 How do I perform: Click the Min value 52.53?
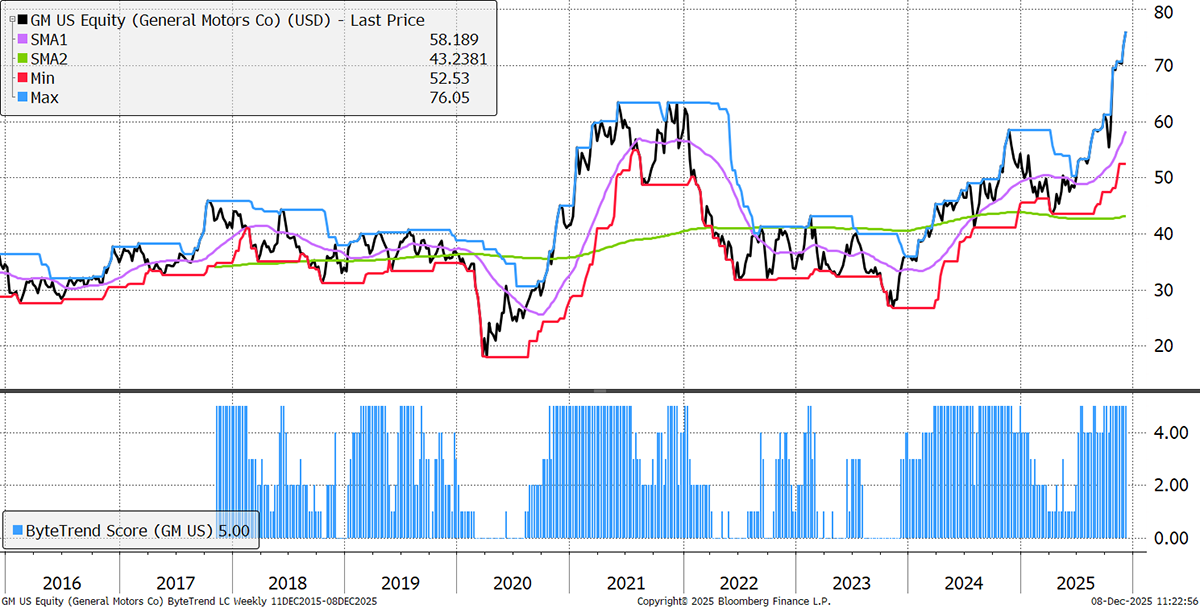coord(446,78)
